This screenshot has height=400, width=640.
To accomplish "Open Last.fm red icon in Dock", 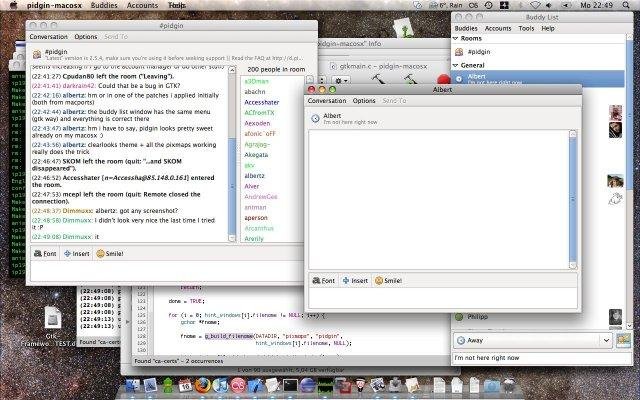I will (238, 385).
